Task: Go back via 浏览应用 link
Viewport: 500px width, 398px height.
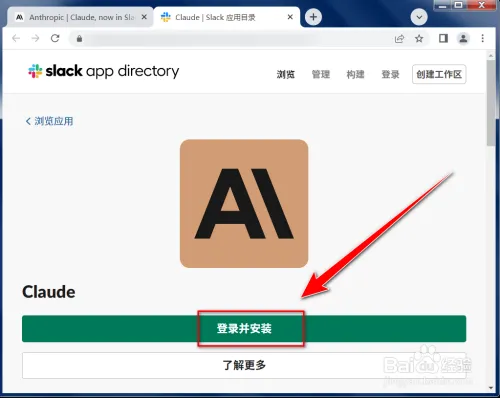Action: click(49, 121)
